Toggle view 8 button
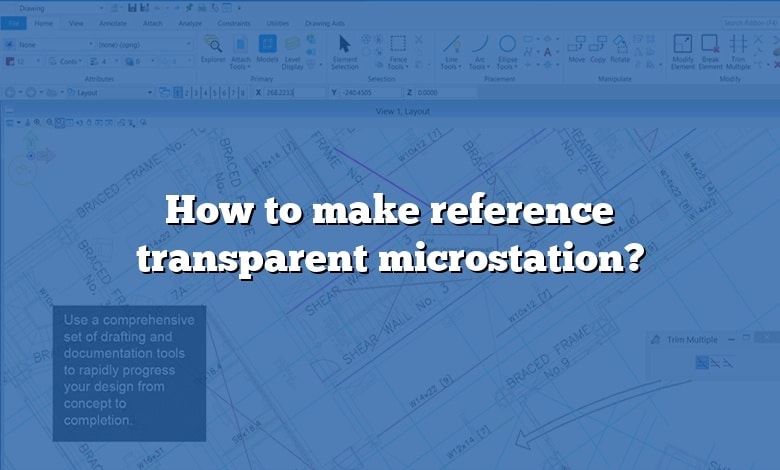This screenshot has height=470, width=780. tap(243, 93)
